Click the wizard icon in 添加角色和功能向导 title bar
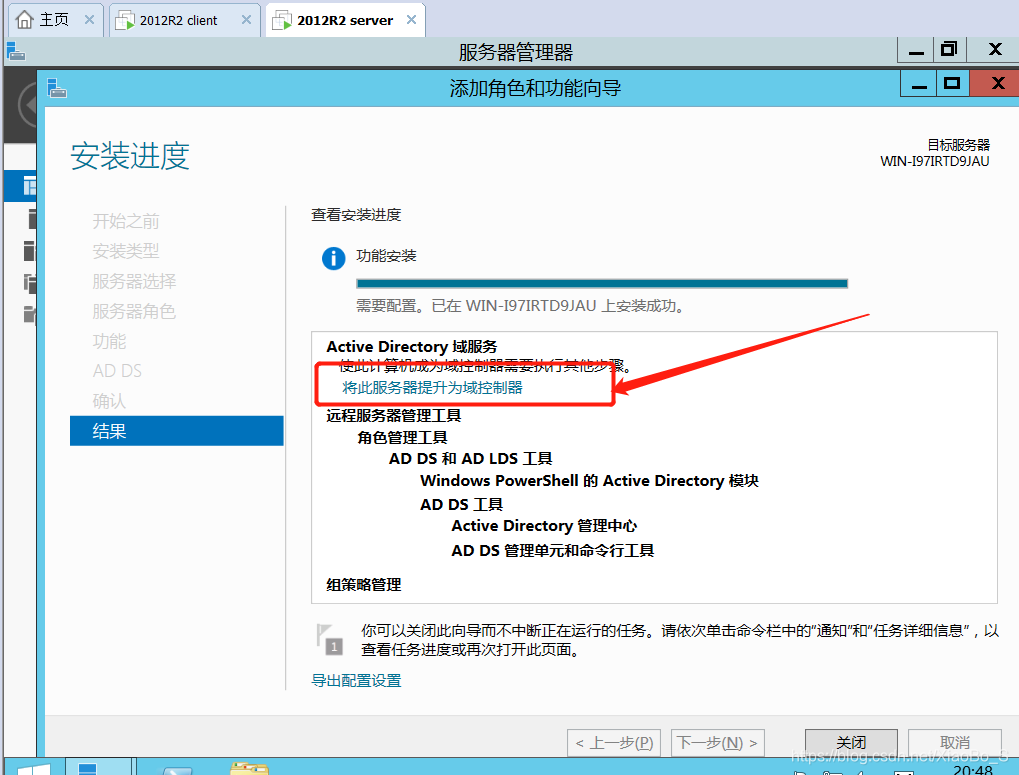 pos(57,88)
